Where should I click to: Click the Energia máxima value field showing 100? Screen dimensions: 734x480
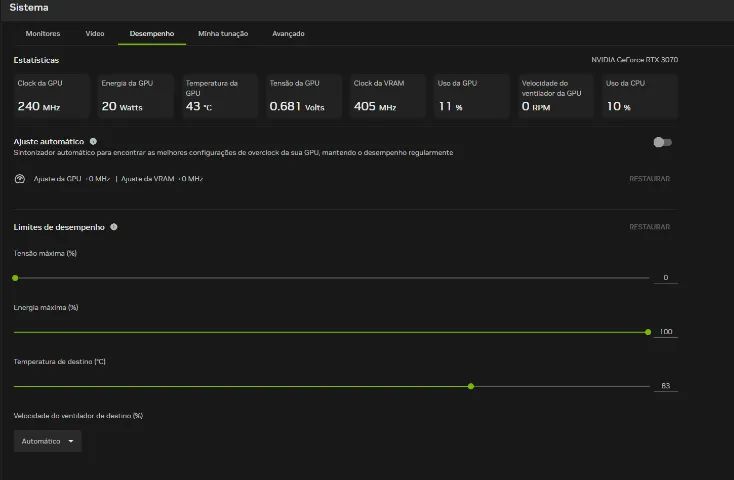tap(666, 332)
